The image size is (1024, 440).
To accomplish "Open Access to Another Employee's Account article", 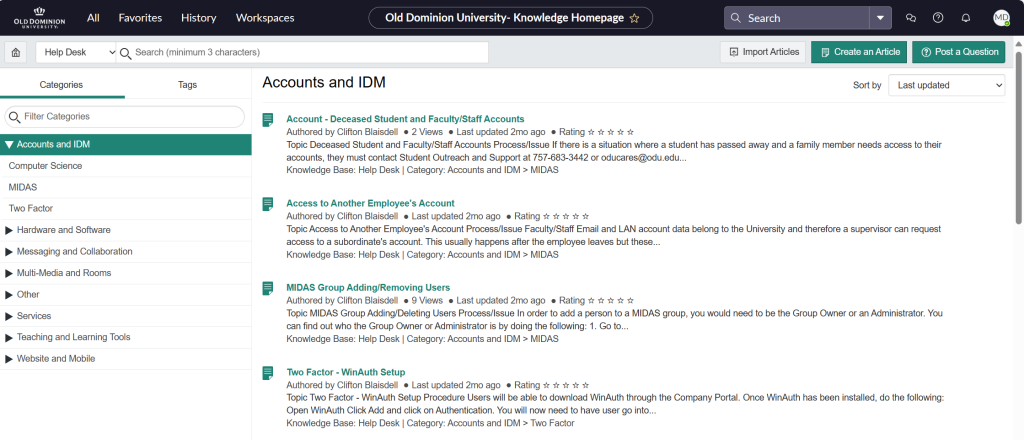I will pos(370,203).
